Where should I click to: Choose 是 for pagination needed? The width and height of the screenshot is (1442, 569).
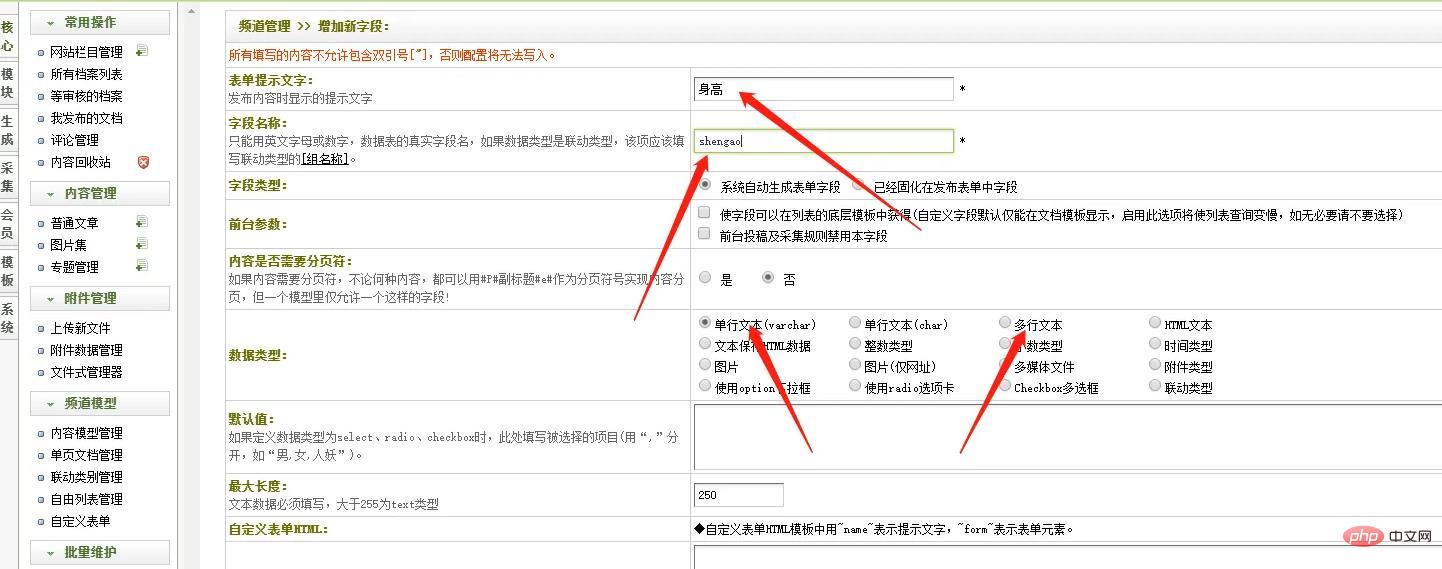click(x=706, y=278)
